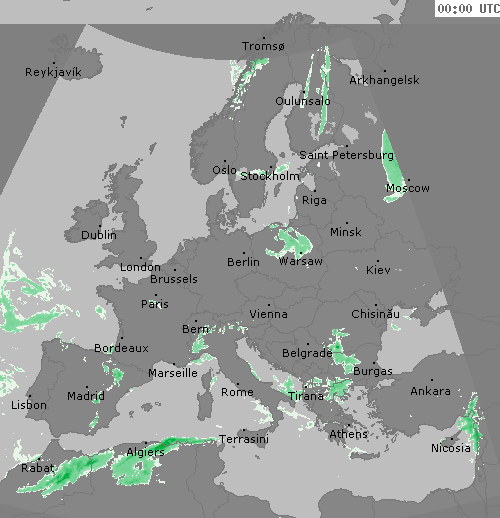Click the Dublin label
The width and height of the screenshot is (500, 518).
click(99, 235)
